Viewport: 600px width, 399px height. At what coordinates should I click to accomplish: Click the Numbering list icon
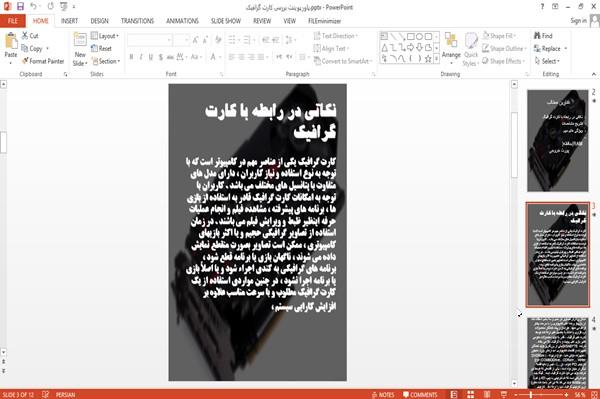point(247,40)
